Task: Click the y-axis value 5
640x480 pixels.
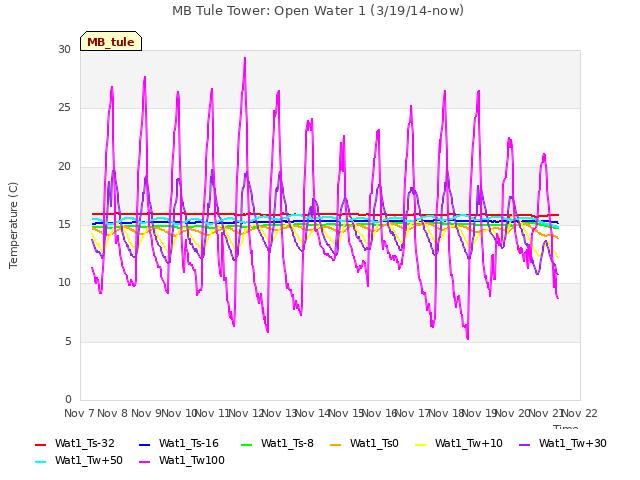Action: [68, 341]
